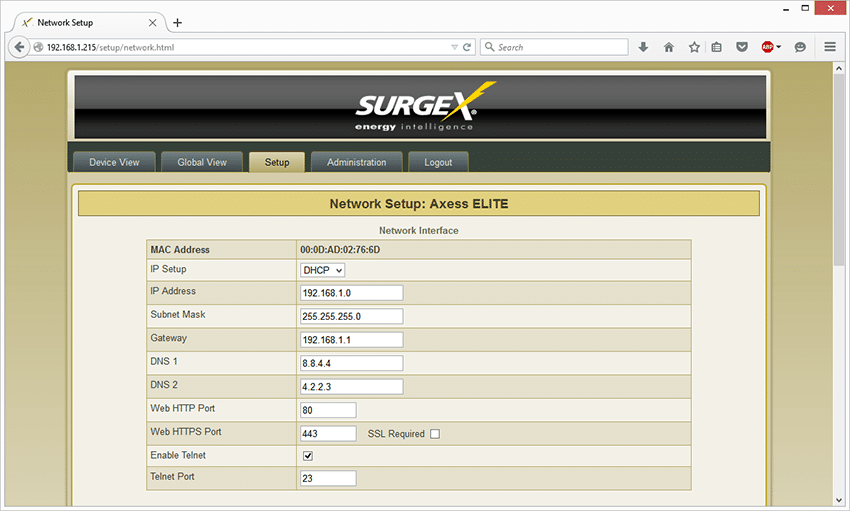850x511 pixels.
Task: Open a new browser tab
Action: pos(177,23)
